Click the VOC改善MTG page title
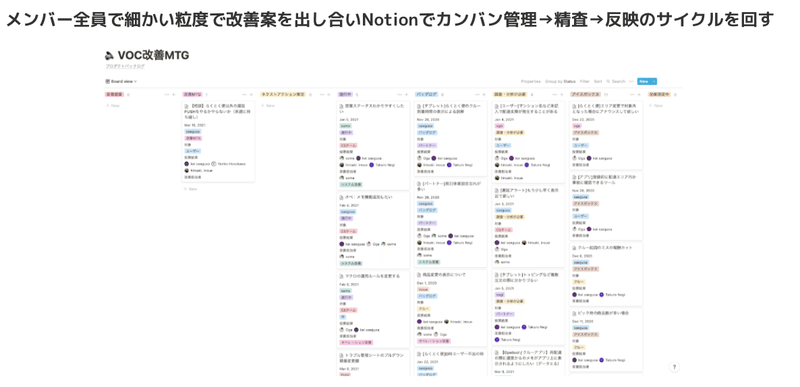 click(153, 56)
